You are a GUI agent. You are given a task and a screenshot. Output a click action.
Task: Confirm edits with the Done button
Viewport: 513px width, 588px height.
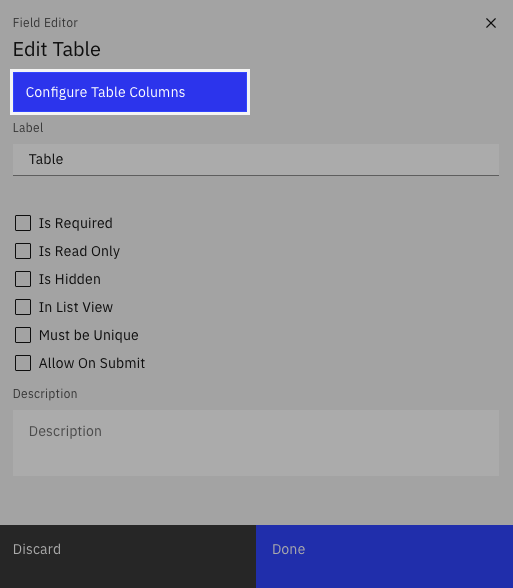click(x=384, y=556)
